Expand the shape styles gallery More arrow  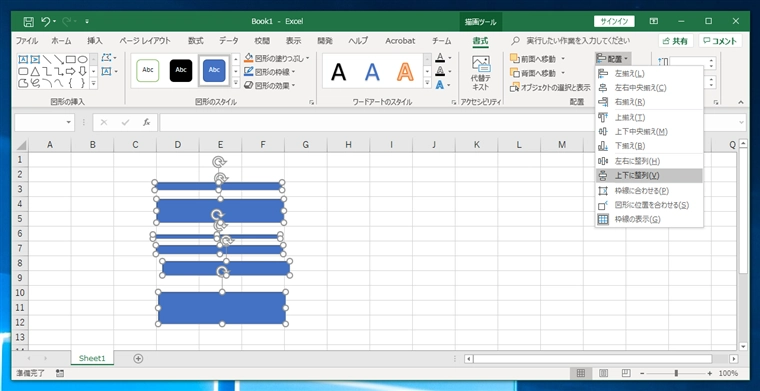[x=236, y=83]
